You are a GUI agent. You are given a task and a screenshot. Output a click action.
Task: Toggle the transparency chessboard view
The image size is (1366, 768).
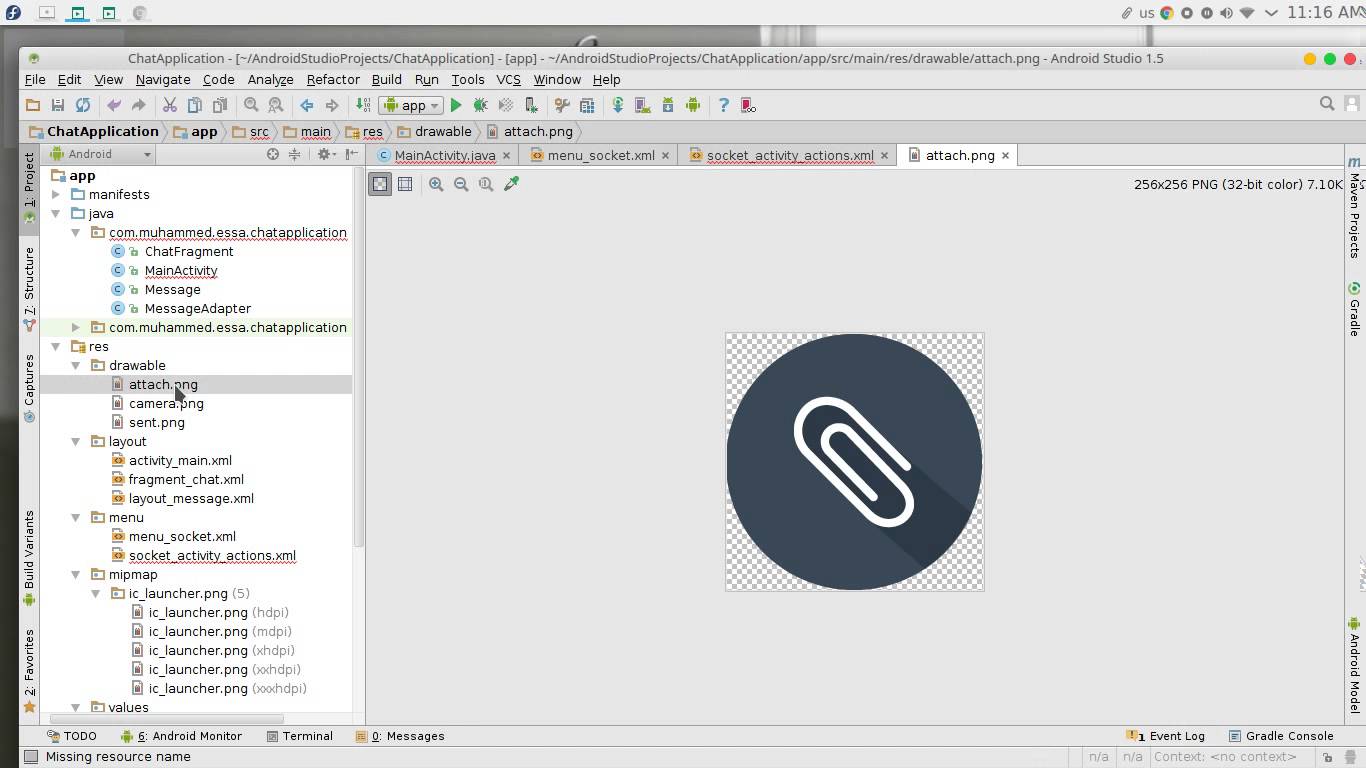[x=380, y=184]
